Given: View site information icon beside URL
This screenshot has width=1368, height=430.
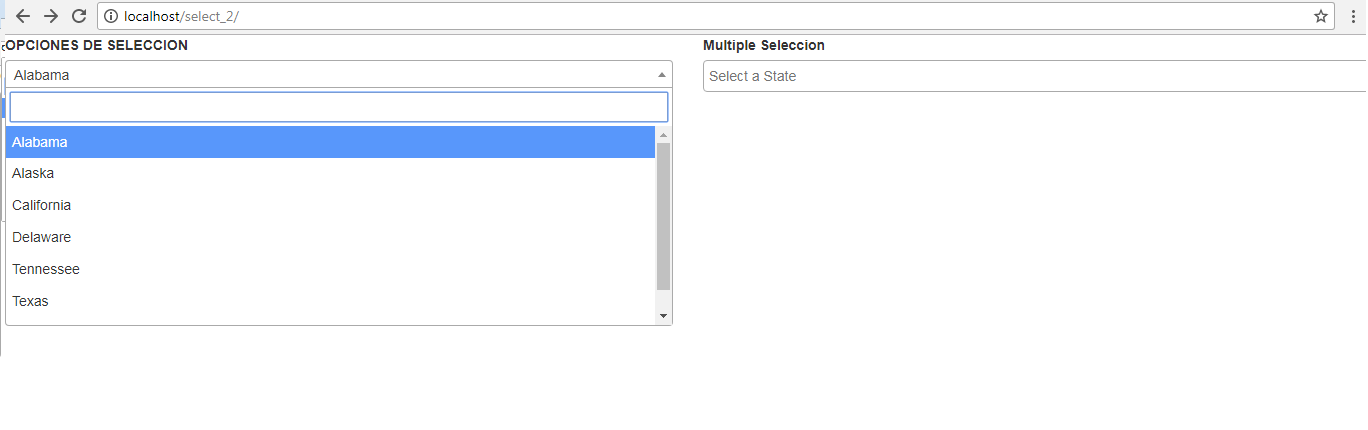Looking at the screenshot, I should [x=111, y=16].
